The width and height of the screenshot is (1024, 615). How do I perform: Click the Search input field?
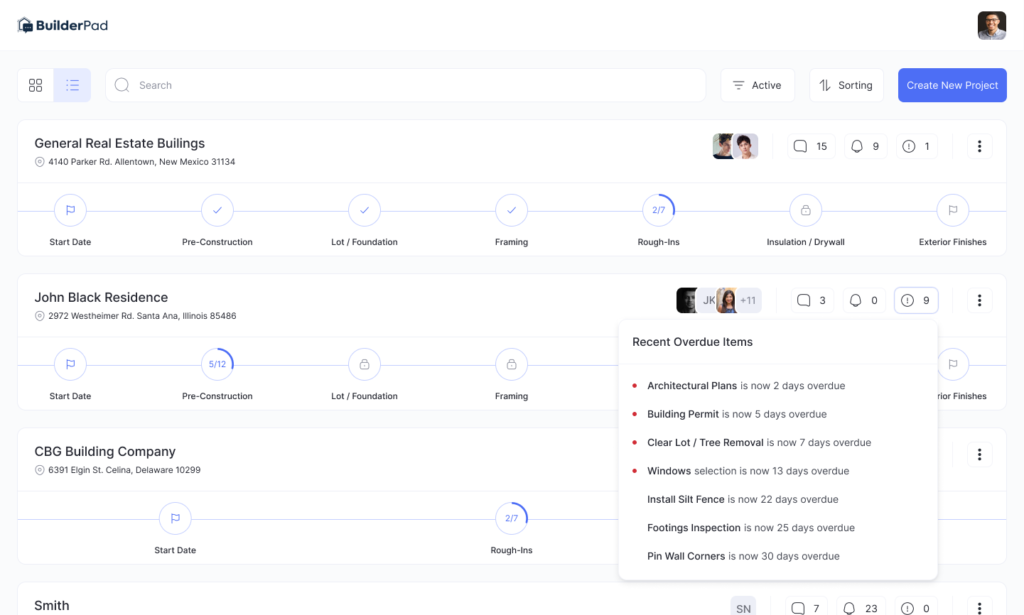(406, 85)
